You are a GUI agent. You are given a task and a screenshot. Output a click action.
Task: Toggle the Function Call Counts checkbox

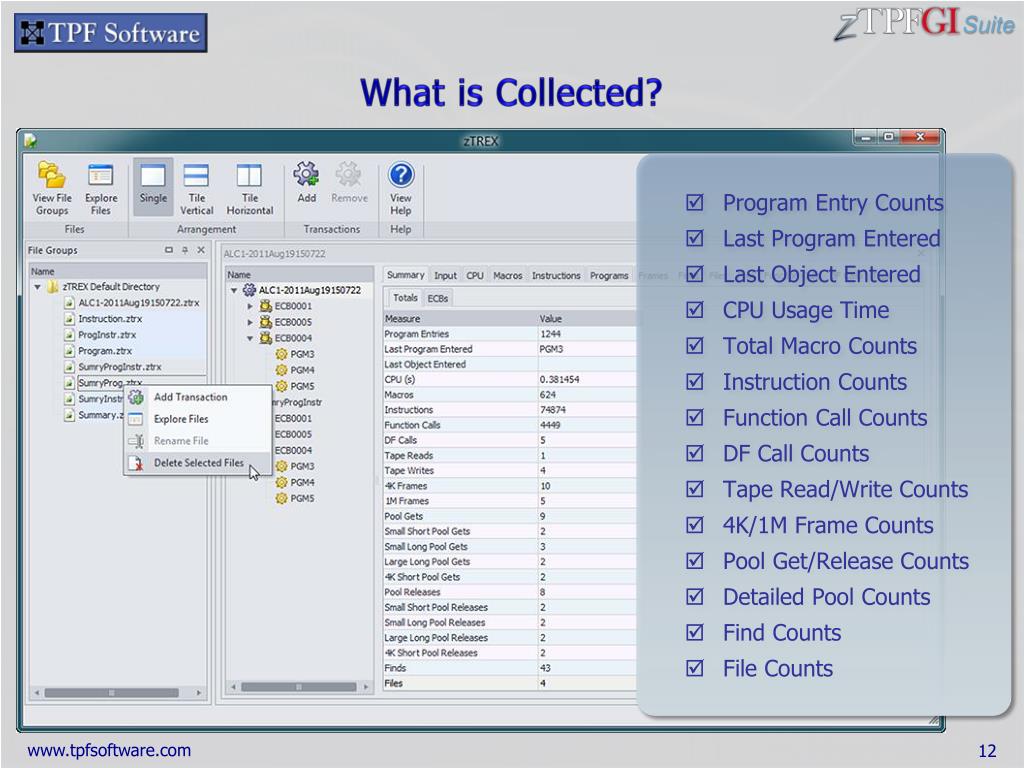tap(695, 417)
